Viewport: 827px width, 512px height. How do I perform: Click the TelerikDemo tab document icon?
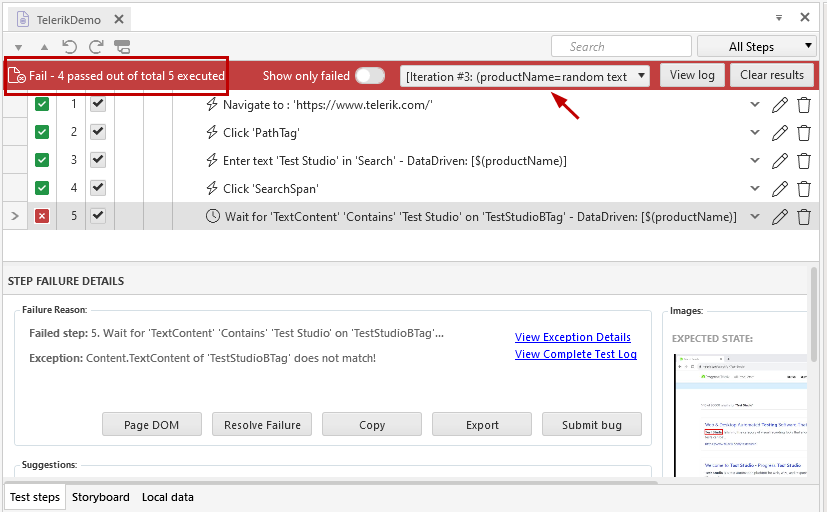coord(23,20)
